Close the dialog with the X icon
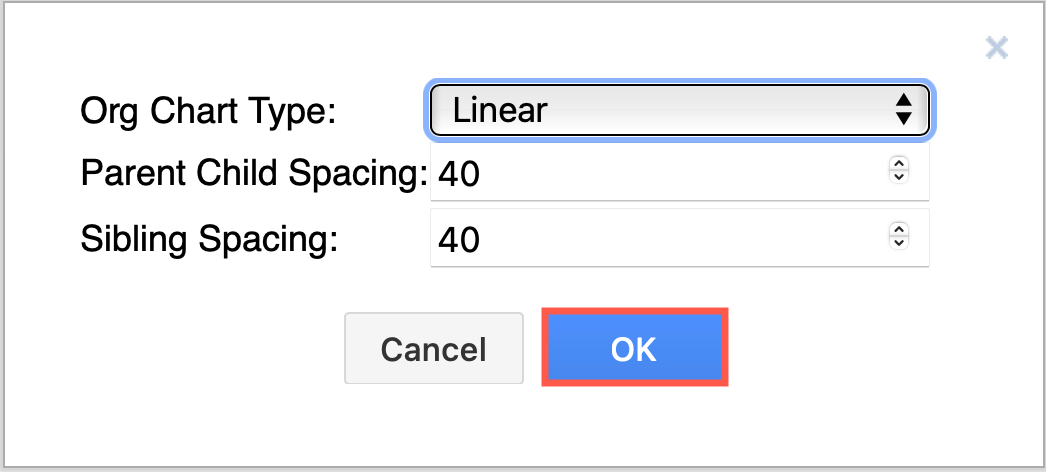Image resolution: width=1046 pixels, height=472 pixels. tap(996, 47)
